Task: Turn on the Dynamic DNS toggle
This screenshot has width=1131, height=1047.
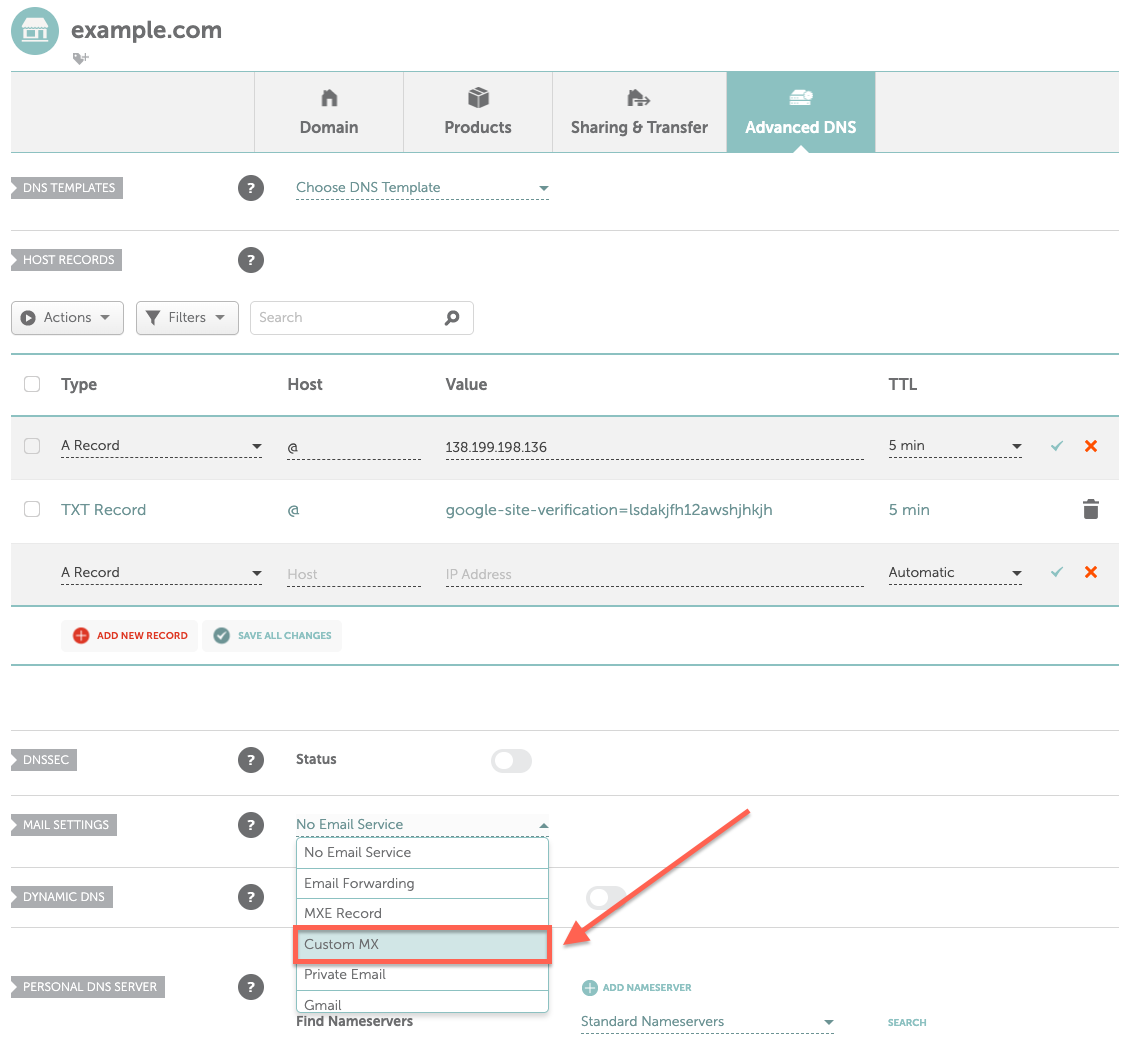Action: click(x=606, y=897)
